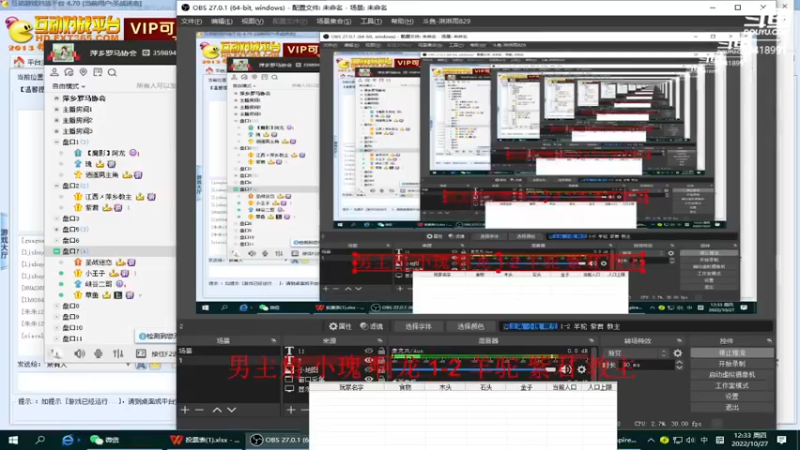Open the 场景集合(S) menu in OBS

(x=334, y=21)
